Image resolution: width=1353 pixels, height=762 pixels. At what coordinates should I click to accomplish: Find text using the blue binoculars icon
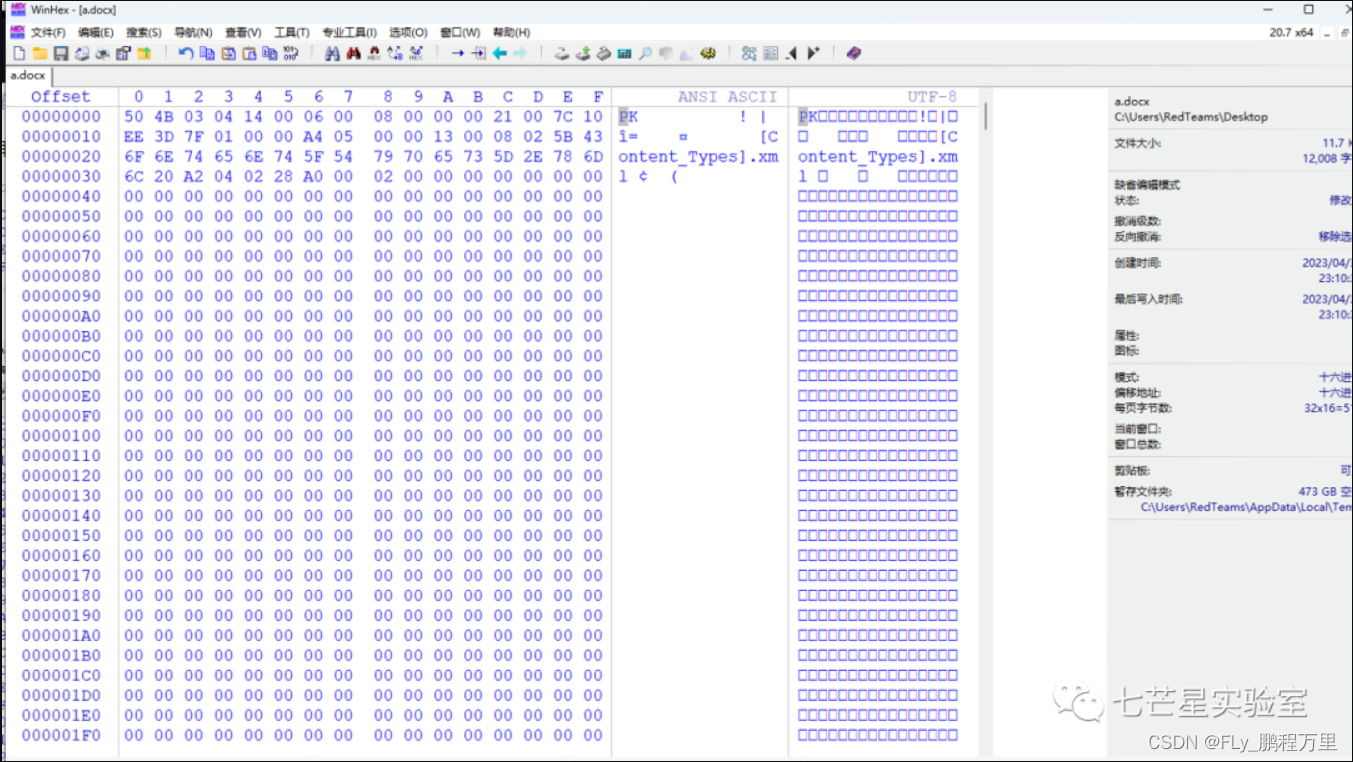click(332, 53)
